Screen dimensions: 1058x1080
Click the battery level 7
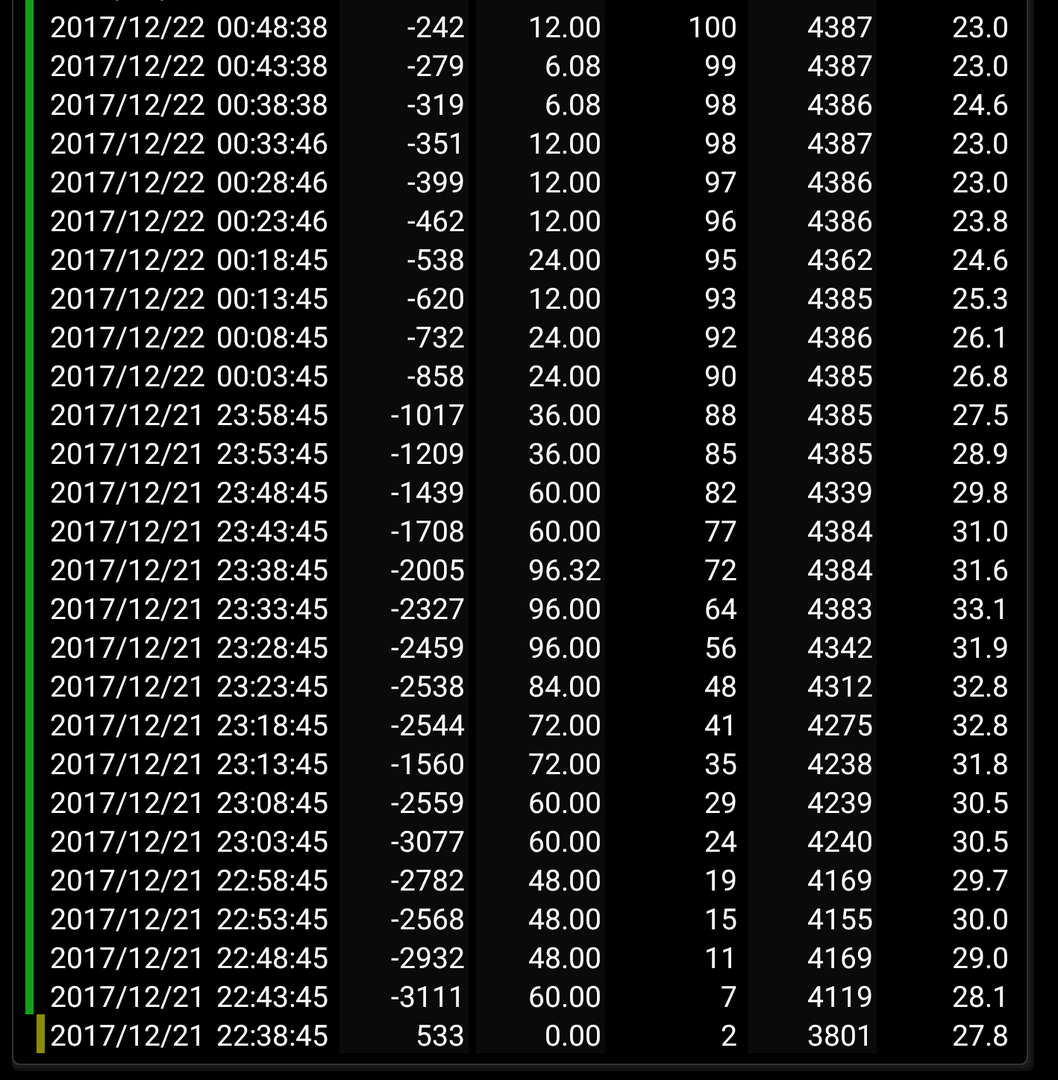click(x=729, y=997)
